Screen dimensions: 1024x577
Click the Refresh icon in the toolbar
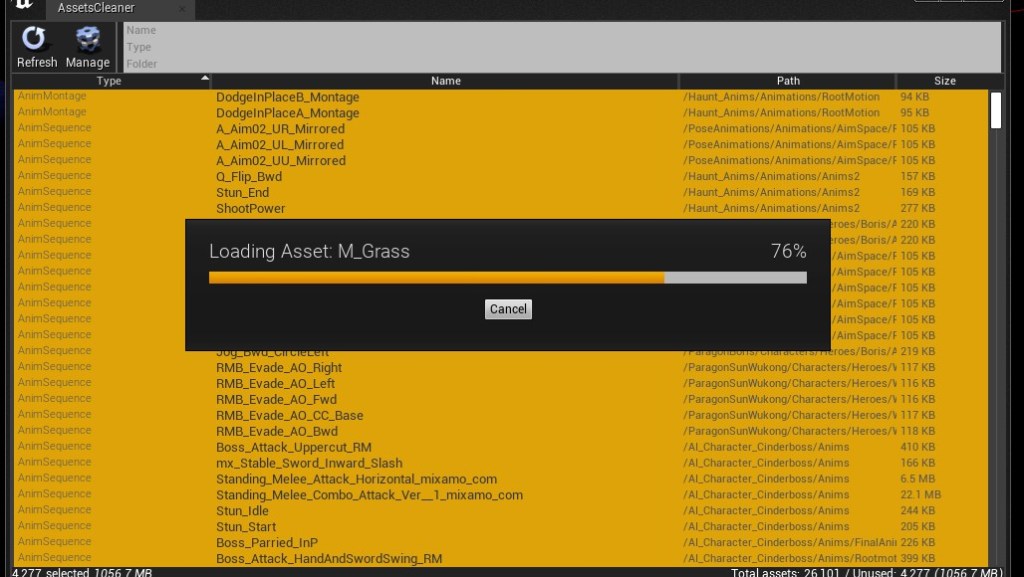[x=36, y=40]
